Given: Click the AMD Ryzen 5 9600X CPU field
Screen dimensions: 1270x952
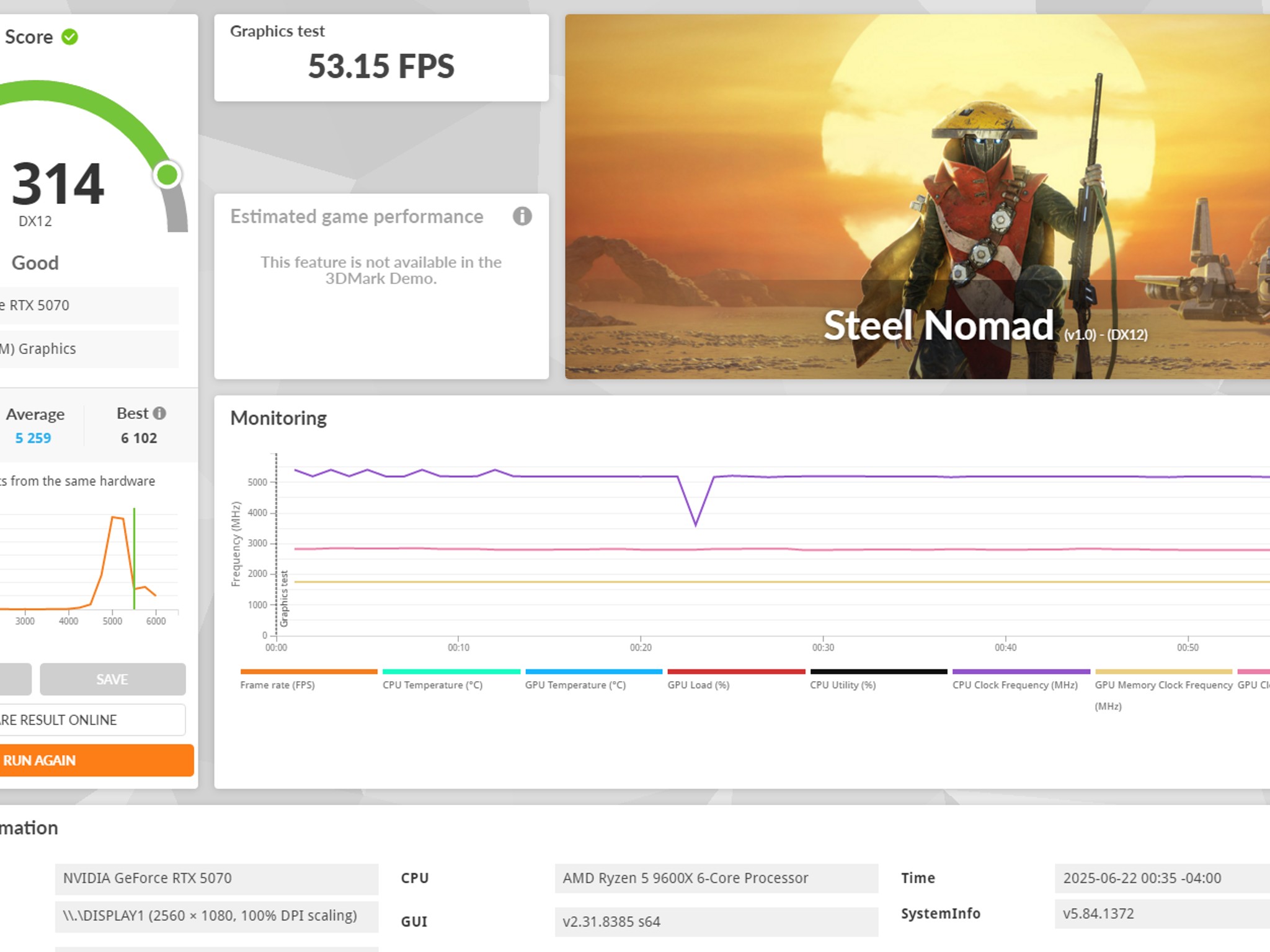Looking at the screenshot, I should (716, 878).
